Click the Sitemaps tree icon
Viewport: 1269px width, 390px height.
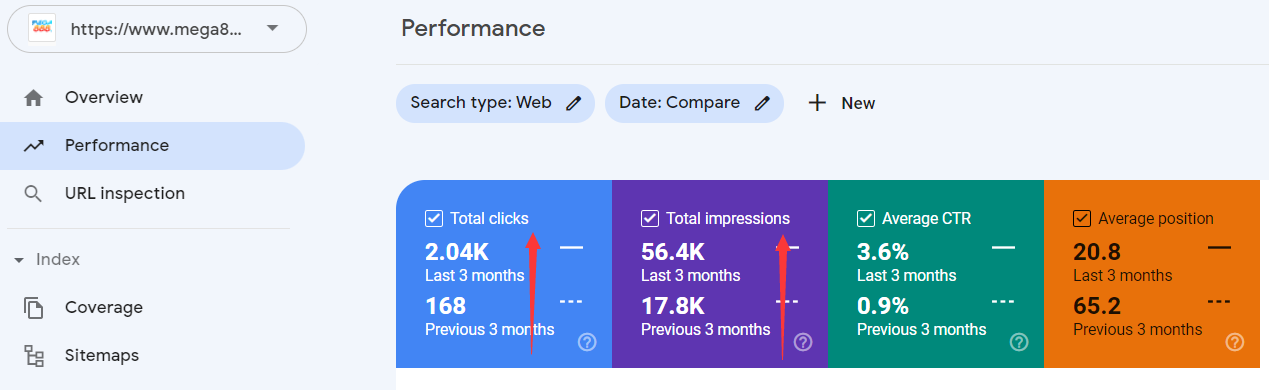(34, 356)
